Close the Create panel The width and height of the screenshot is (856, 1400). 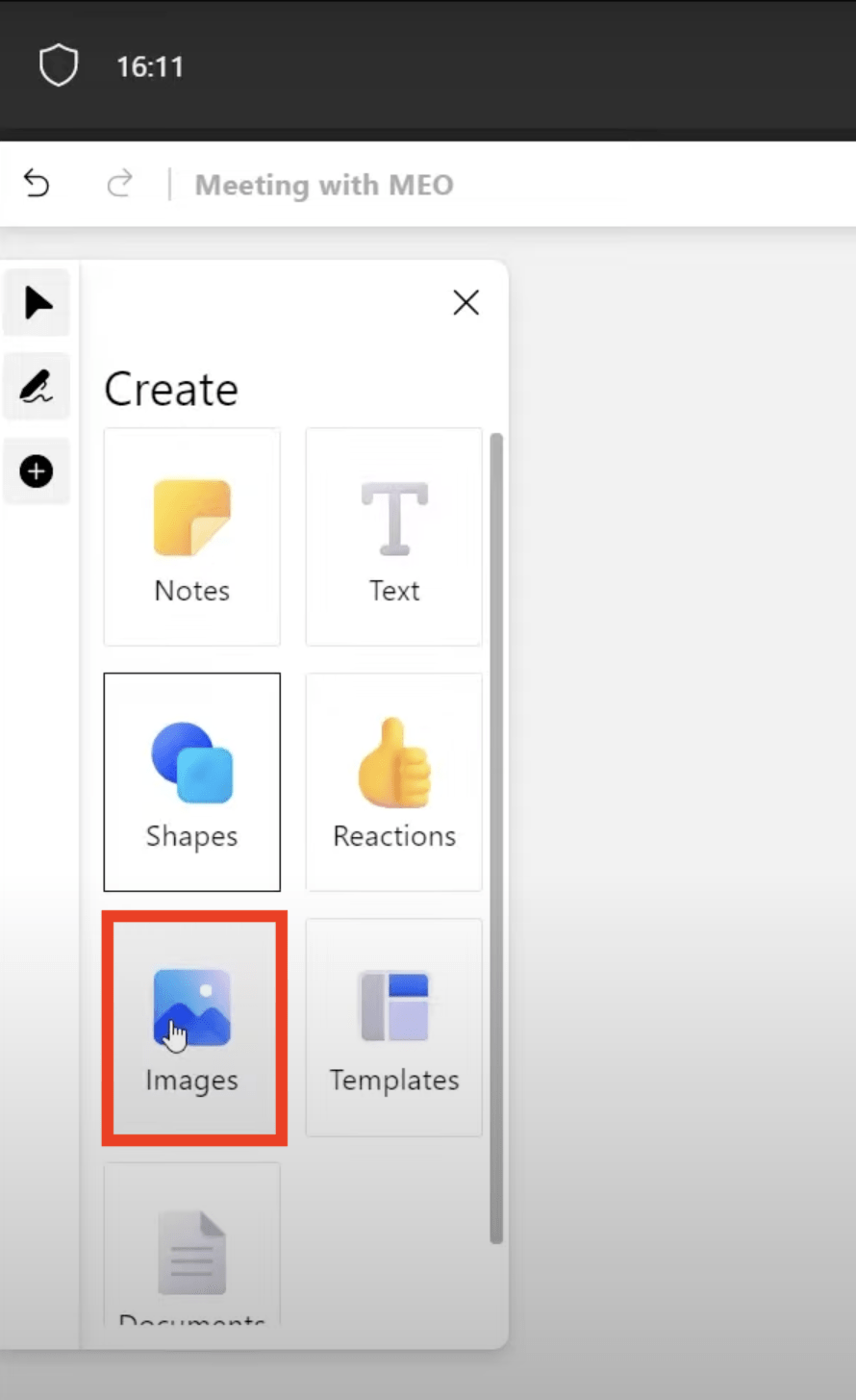[466, 302]
